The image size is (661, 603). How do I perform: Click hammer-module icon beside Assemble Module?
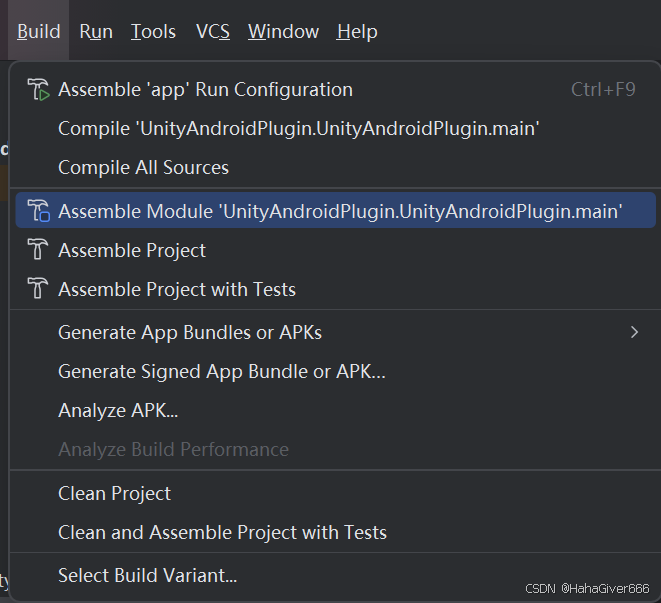coord(38,210)
